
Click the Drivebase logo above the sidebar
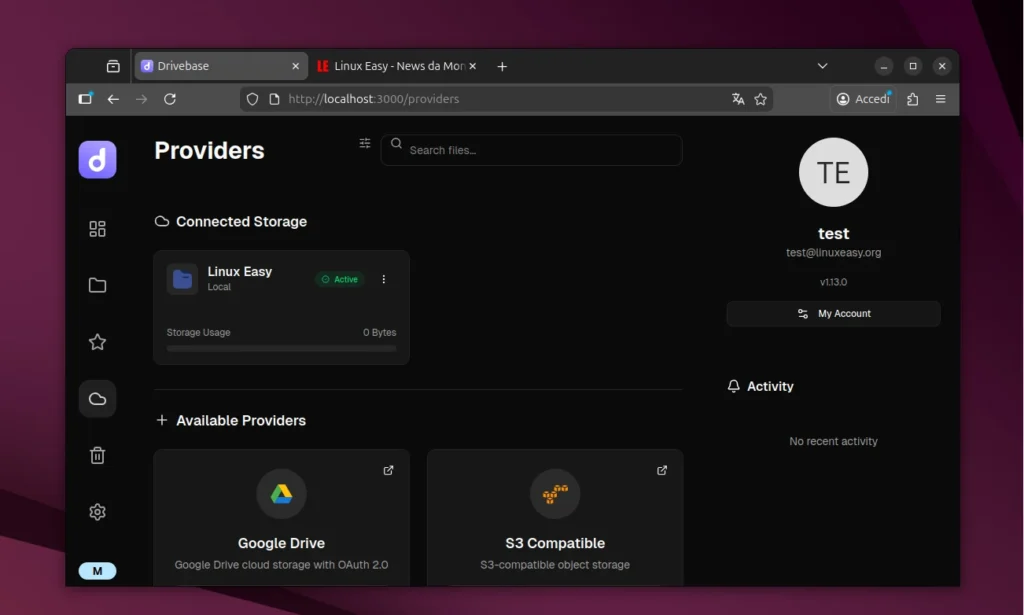[x=97, y=159]
